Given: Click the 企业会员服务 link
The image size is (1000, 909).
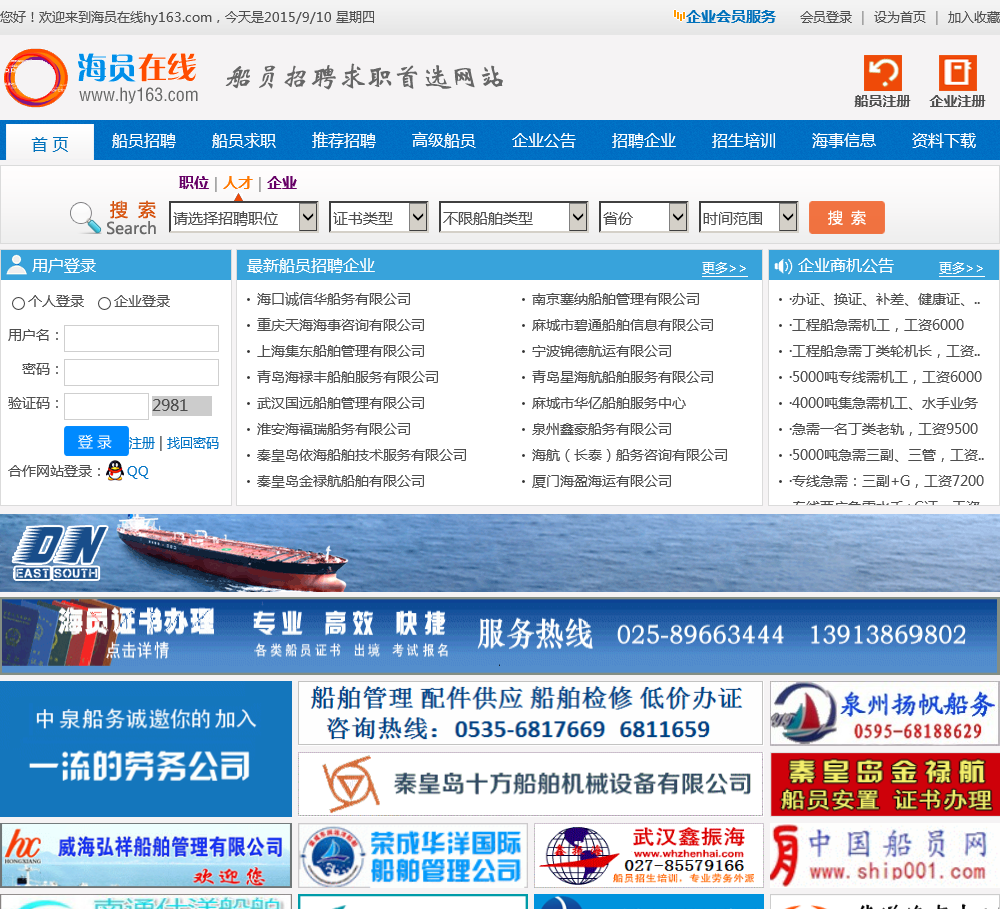Looking at the screenshot, I should click(730, 17).
